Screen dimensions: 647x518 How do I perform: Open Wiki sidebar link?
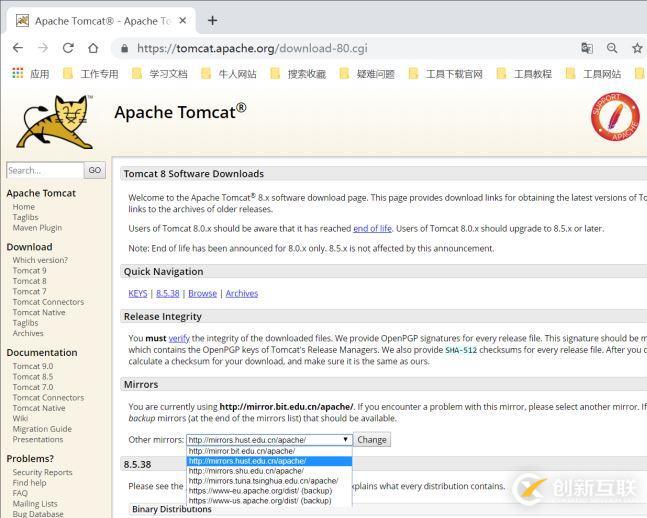click(20, 419)
